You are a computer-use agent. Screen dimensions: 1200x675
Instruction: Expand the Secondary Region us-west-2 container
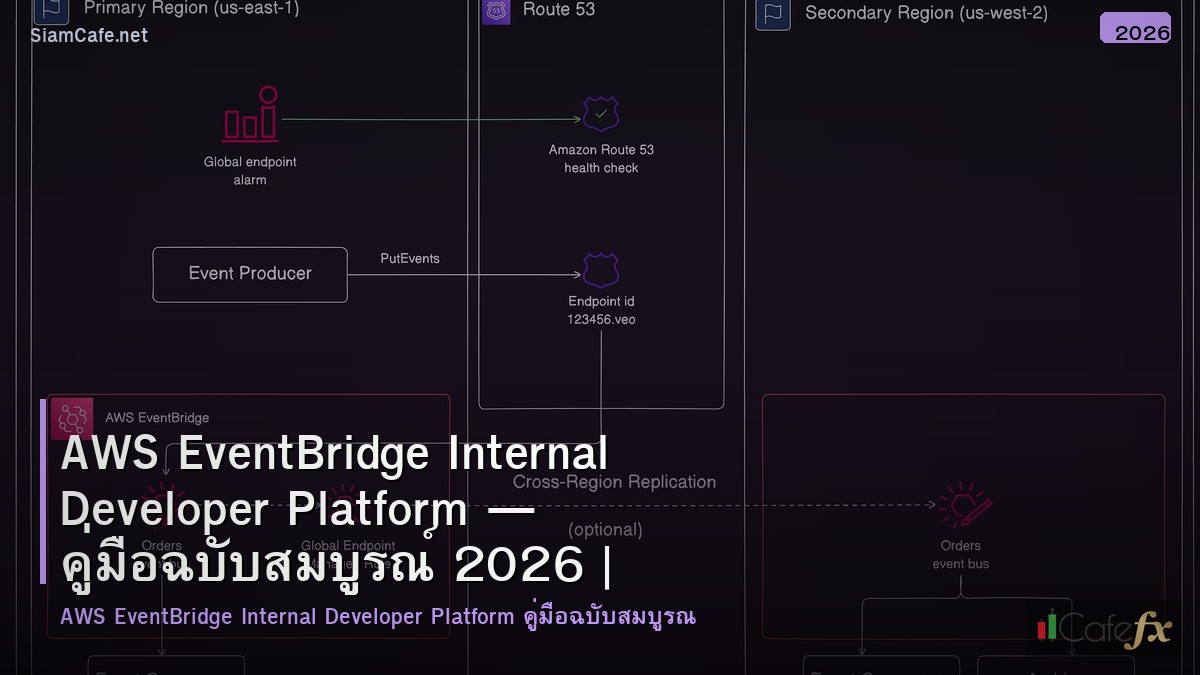click(925, 13)
